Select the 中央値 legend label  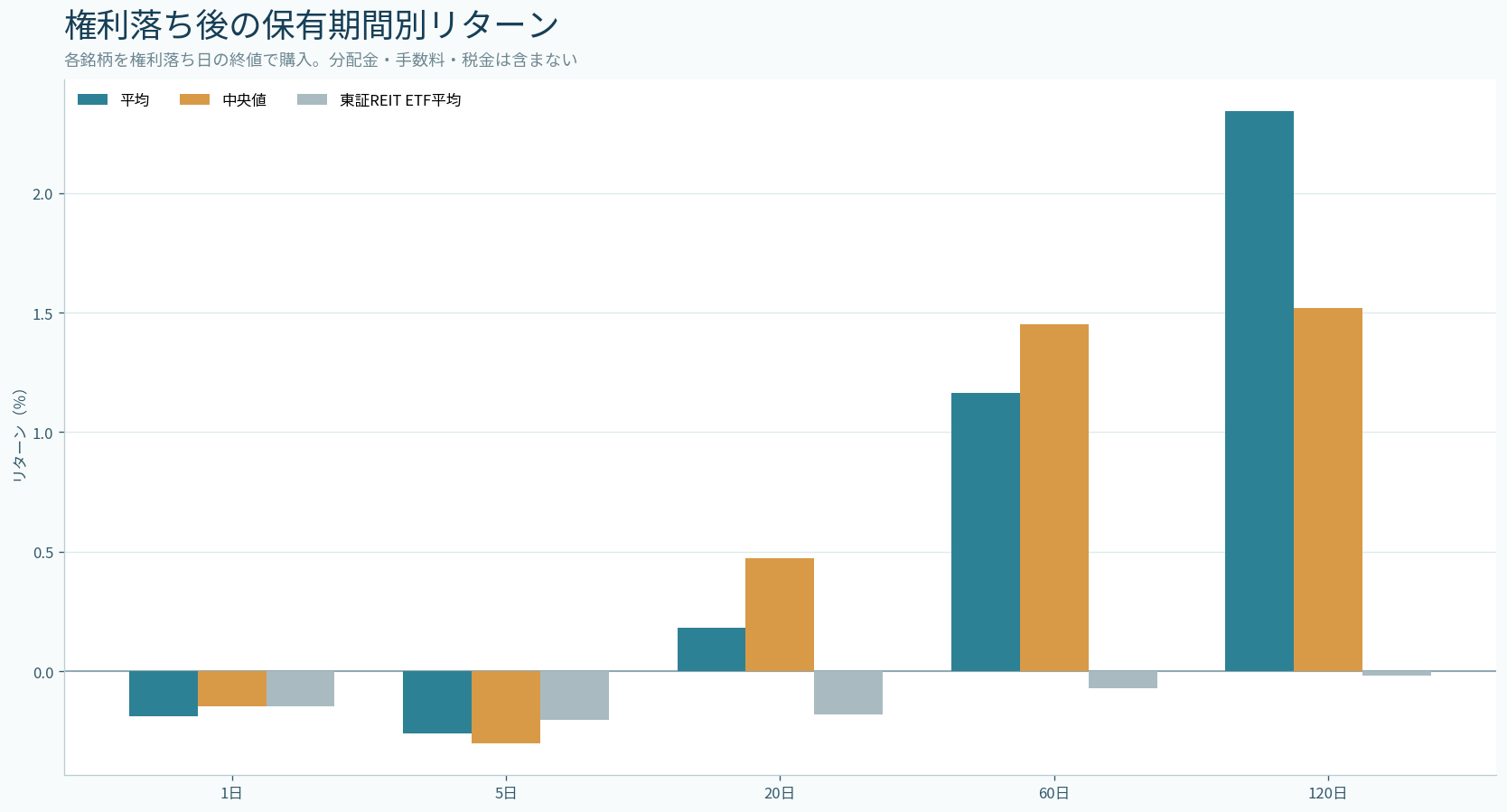tap(245, 100)
